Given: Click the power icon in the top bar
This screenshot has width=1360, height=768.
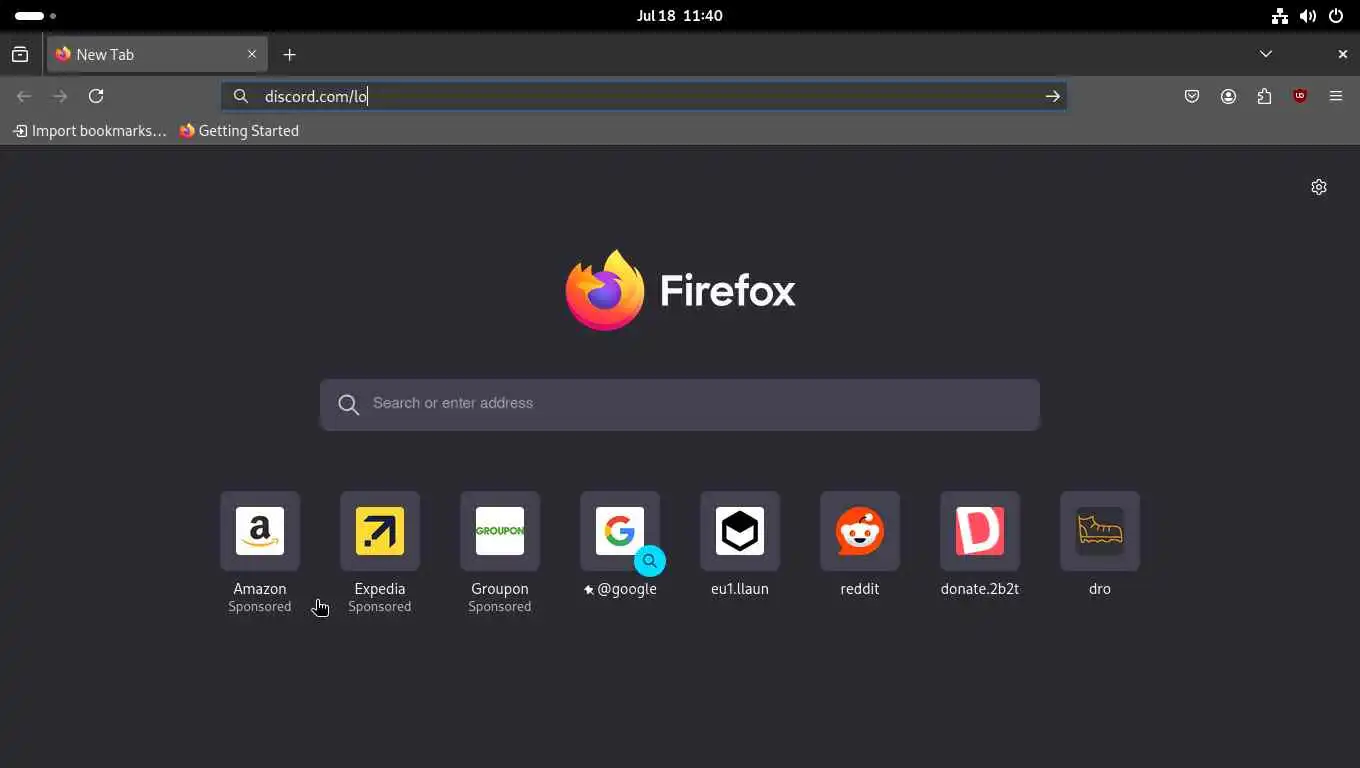Looking at the screenshot, I should (1336, 16).
